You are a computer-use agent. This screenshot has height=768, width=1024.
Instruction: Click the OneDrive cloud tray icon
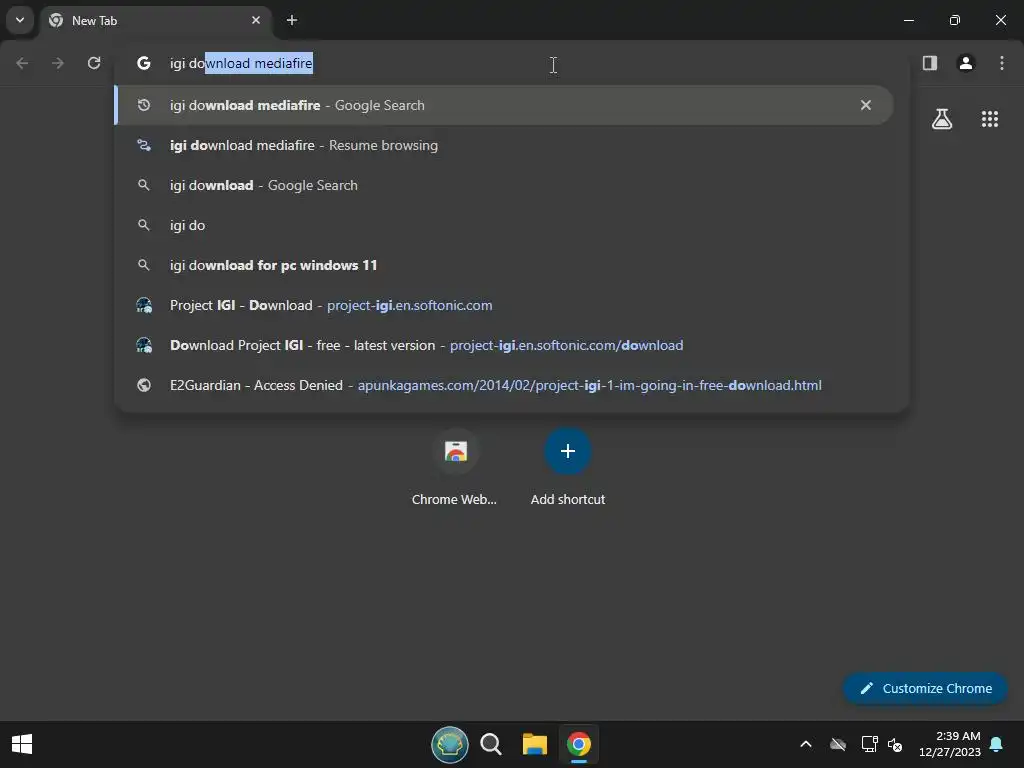(838, 744)
